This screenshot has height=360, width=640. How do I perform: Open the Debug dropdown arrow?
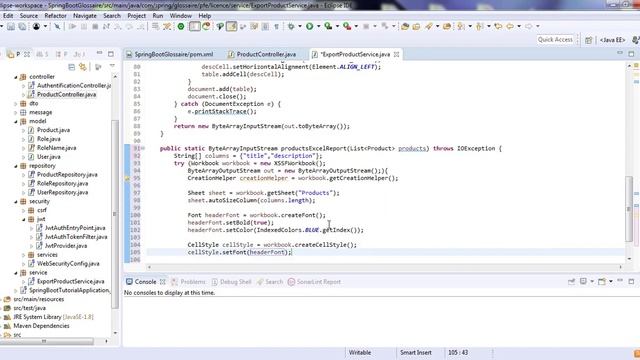coord(300,27)
